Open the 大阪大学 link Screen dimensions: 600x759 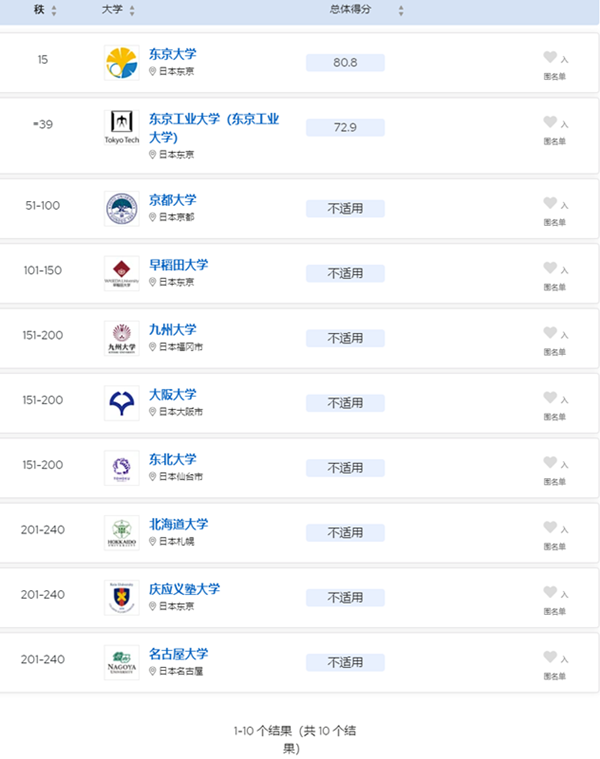[x=172, y=395]
